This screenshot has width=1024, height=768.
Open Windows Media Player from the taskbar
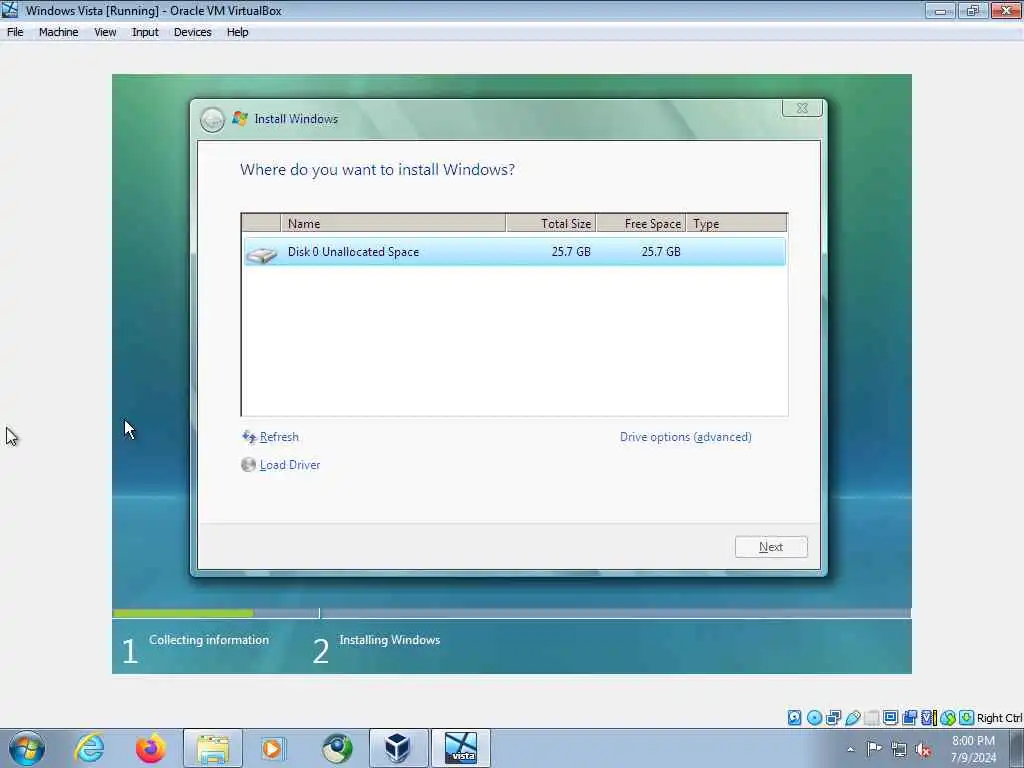[x=272, y=748]
